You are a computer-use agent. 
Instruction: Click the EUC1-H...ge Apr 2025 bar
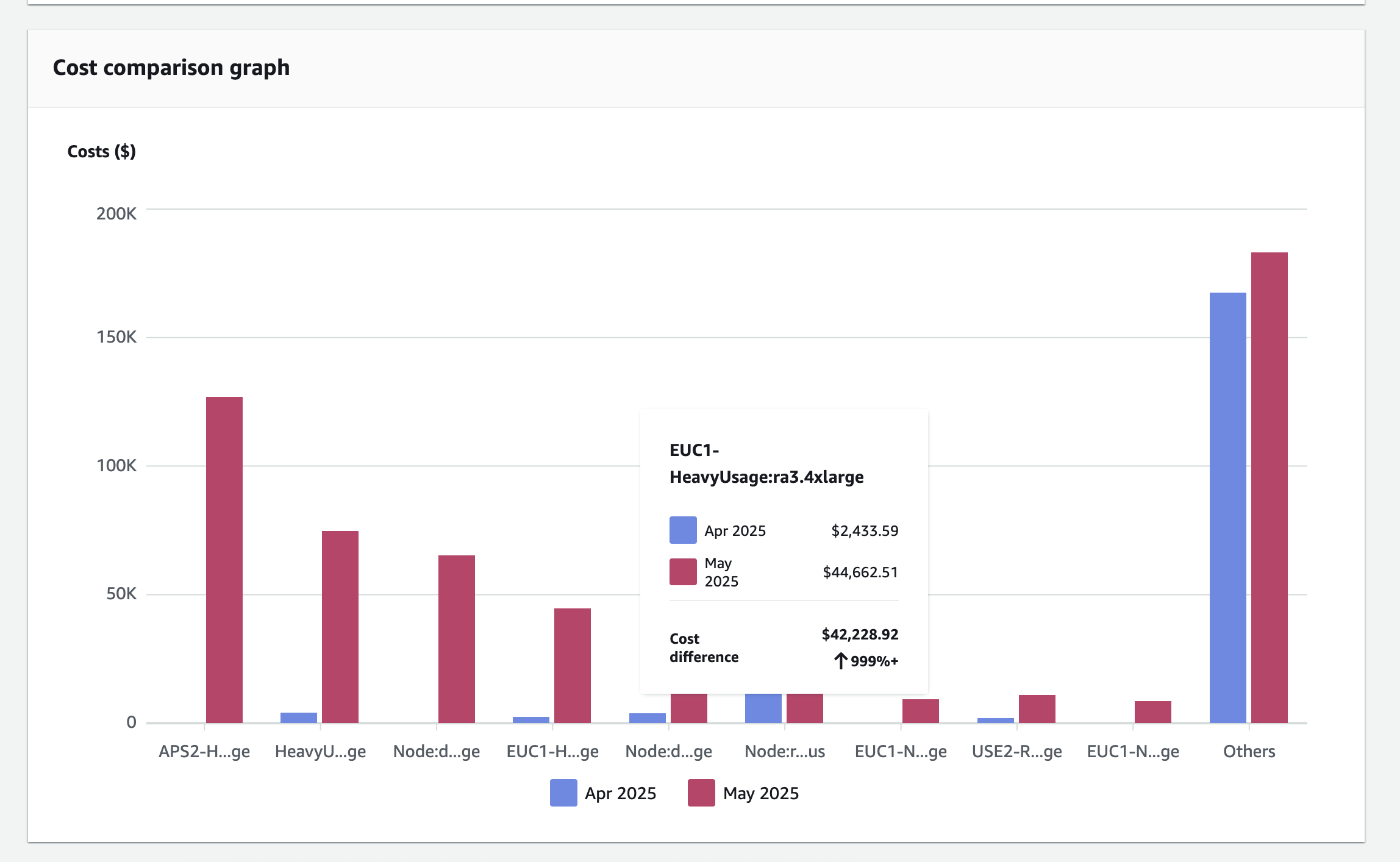530,720
